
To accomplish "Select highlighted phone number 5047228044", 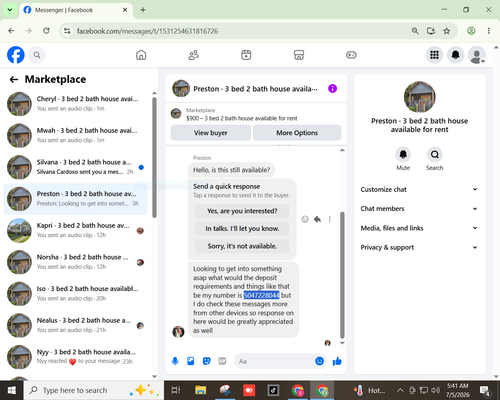I will click(x=261, y=295).
